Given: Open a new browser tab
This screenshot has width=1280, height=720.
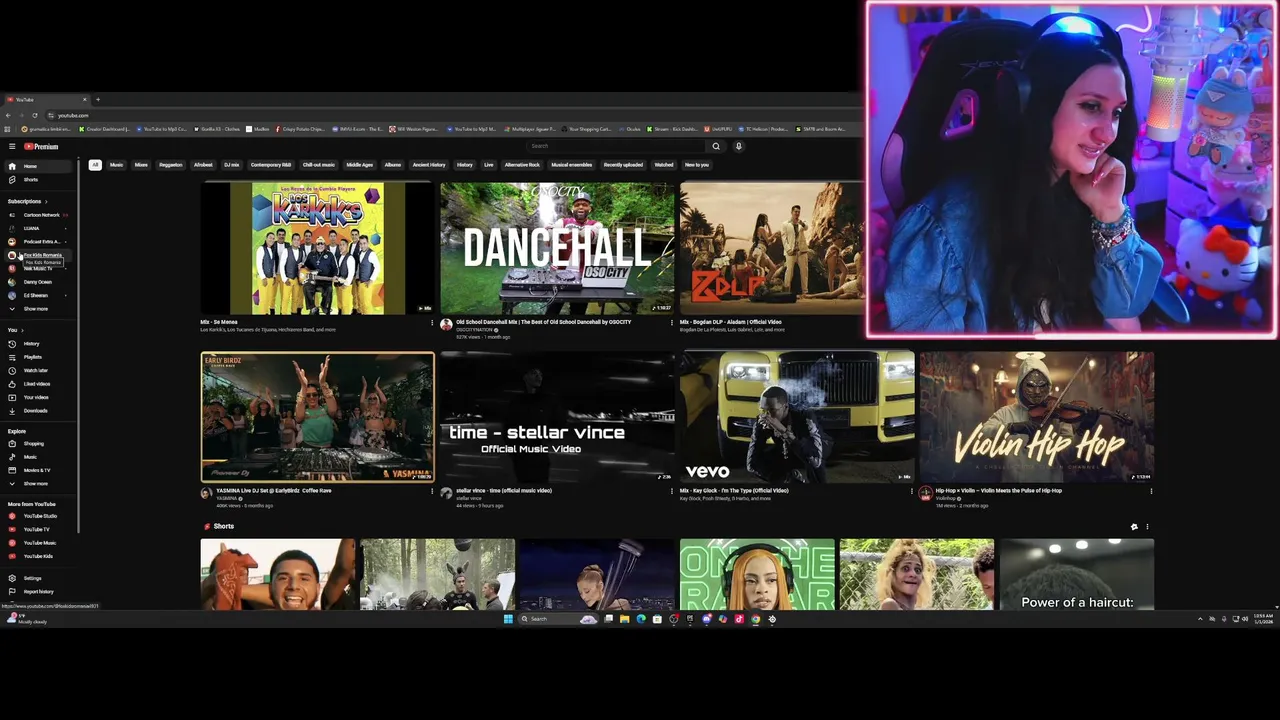Looking at the screenshot, I should [97, 99].
